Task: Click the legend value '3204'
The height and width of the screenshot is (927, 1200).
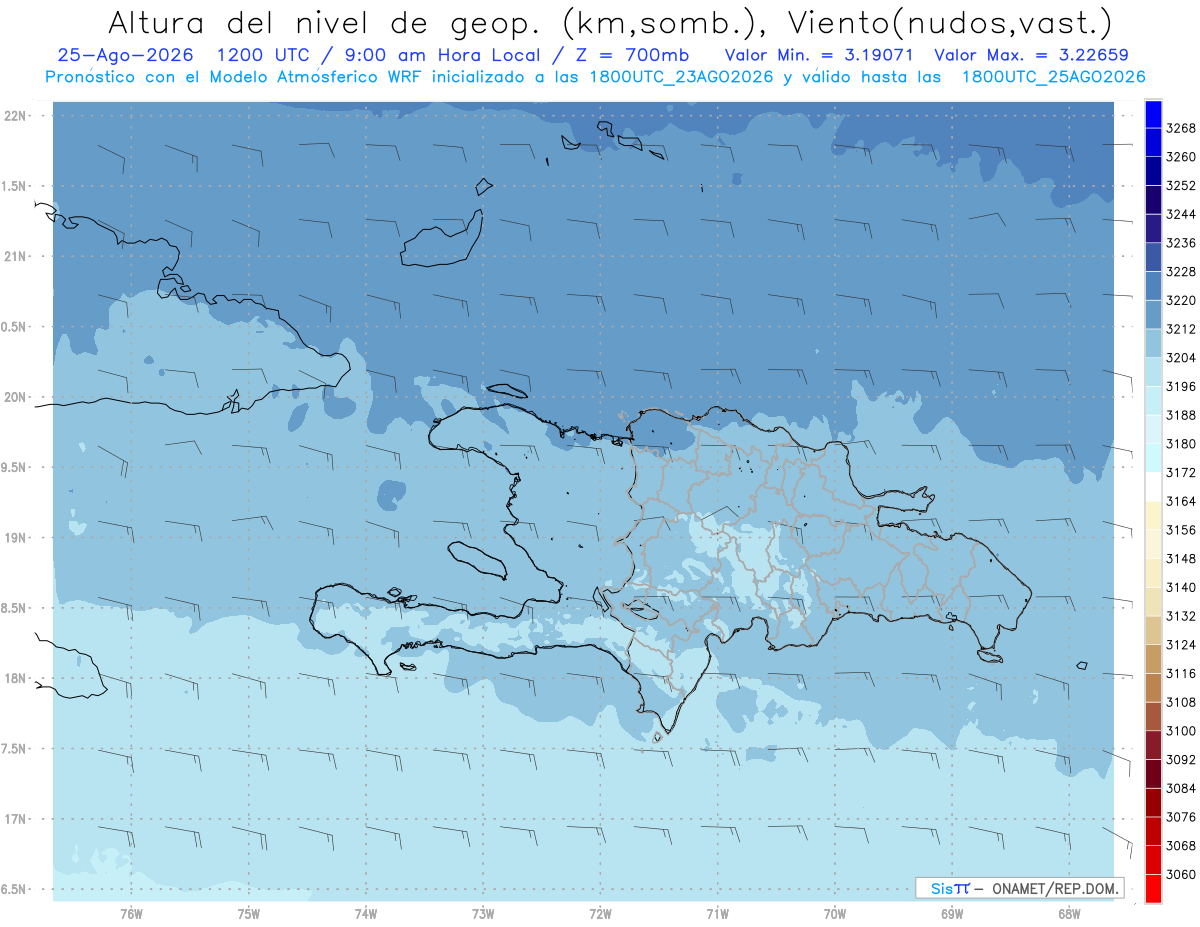Action: 1181,358
